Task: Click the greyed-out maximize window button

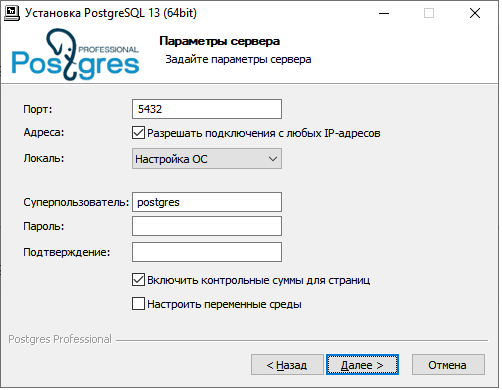Action: [x=429, y=13]
